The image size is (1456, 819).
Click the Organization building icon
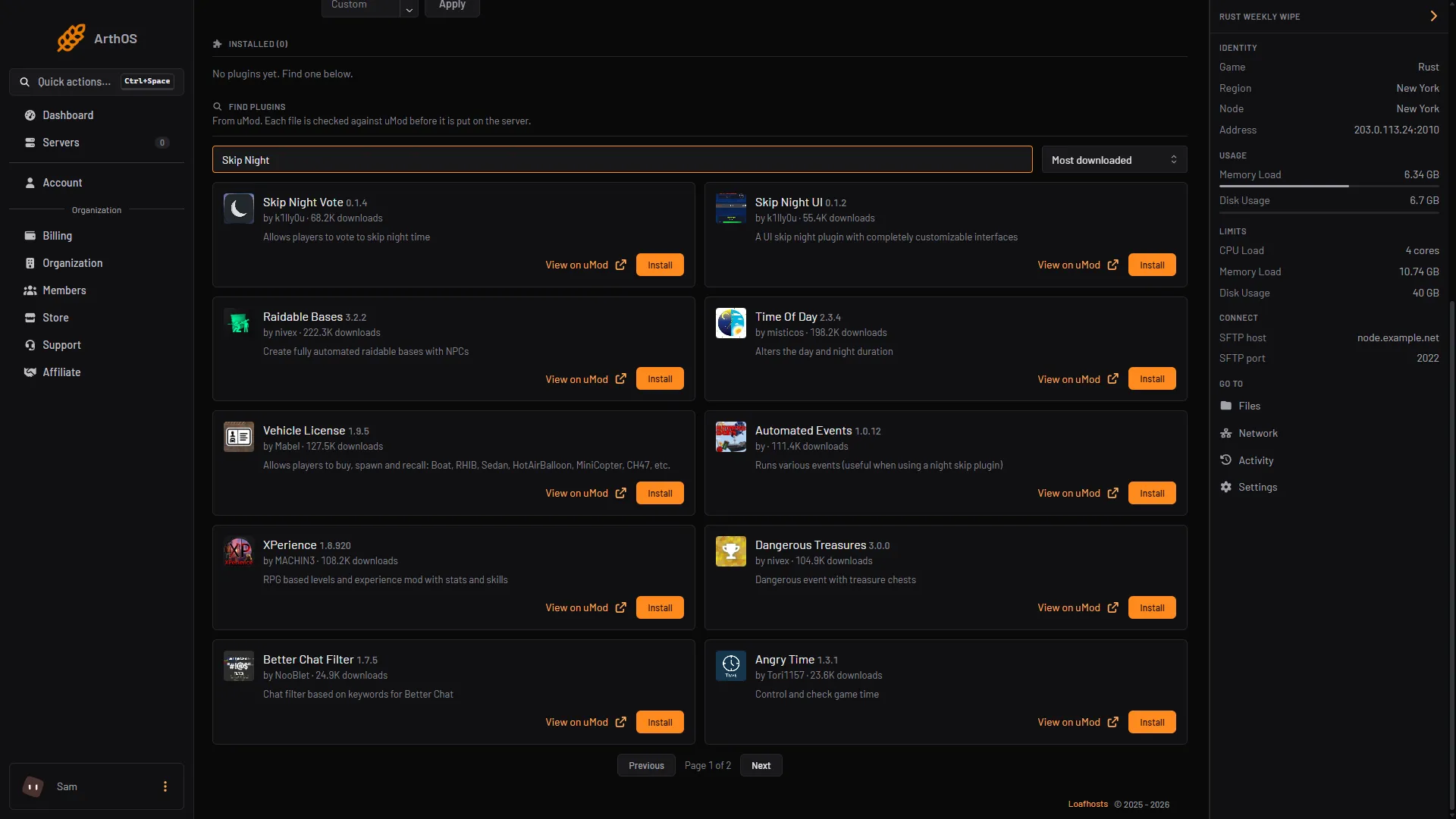30,263
